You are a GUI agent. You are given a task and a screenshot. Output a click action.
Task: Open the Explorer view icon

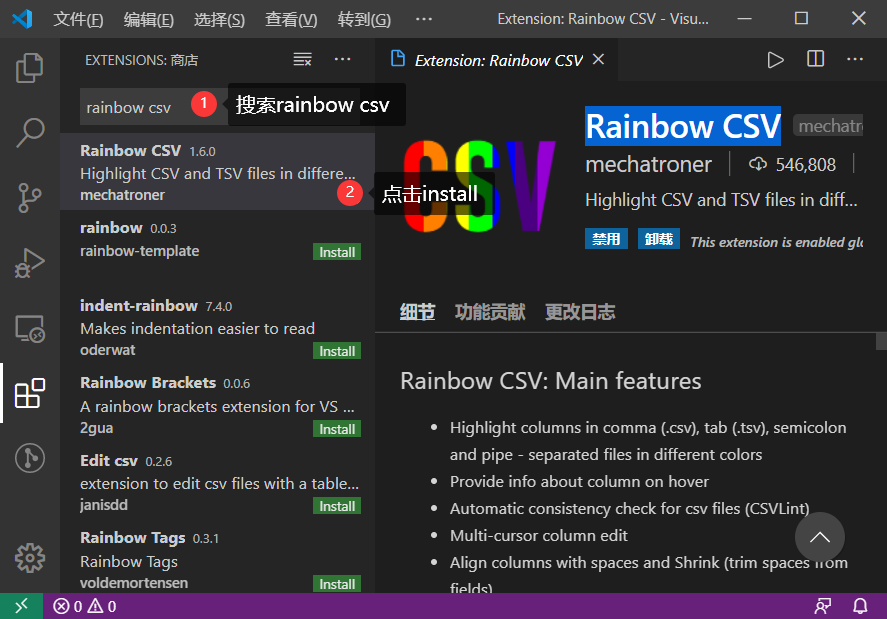click(30, 67)
